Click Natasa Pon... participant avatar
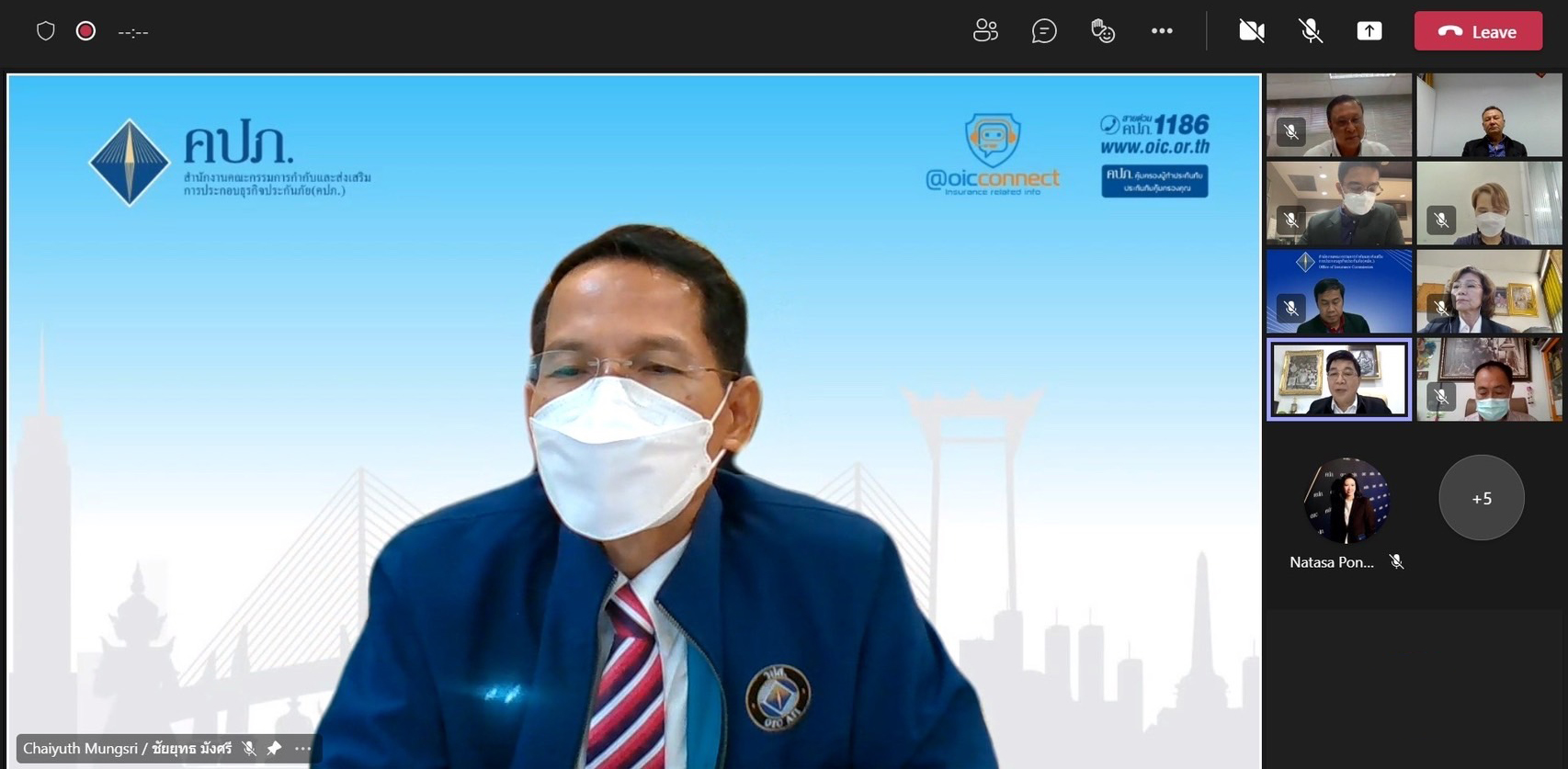Image resolution: width=1568 pixels, height=769 pixels. (1346, 501)
